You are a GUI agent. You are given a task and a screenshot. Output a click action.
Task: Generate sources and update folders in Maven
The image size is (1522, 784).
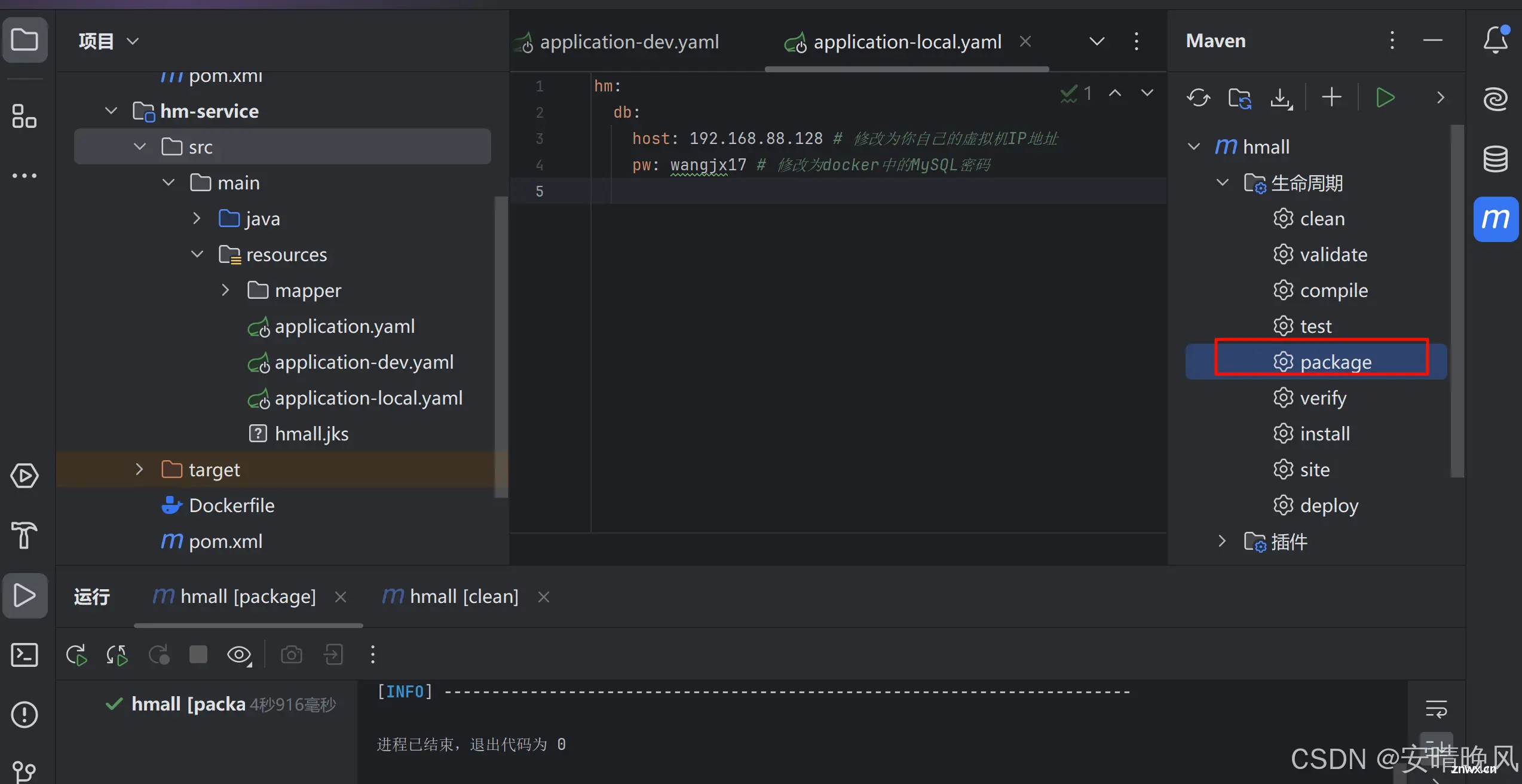1240,97
